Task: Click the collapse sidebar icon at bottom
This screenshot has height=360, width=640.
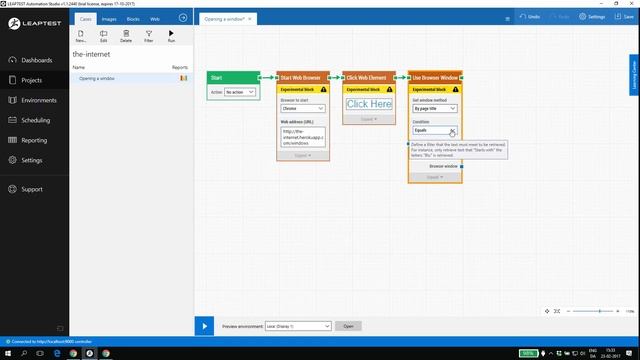Action: [60, 328]
